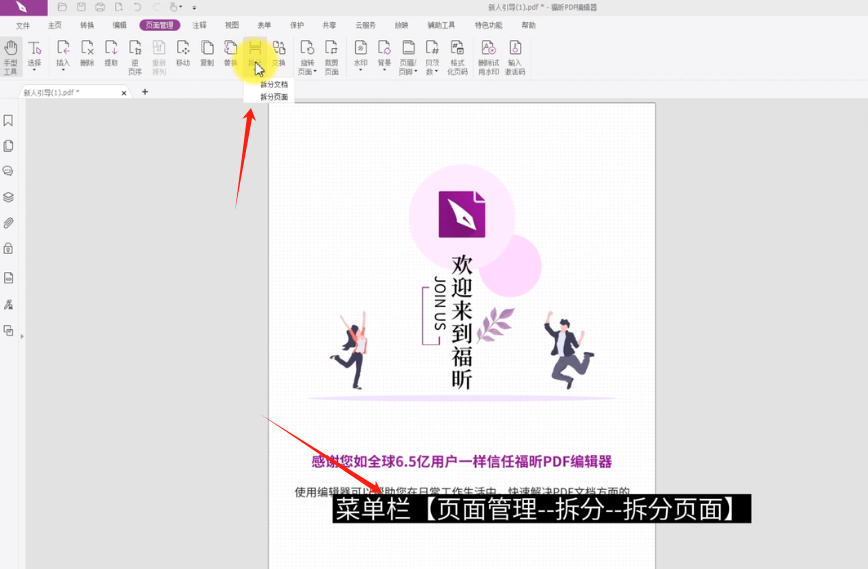
Task: Switch to the Features (特色功能) tab
Action: pyautogui.click(x=488, y=25)
